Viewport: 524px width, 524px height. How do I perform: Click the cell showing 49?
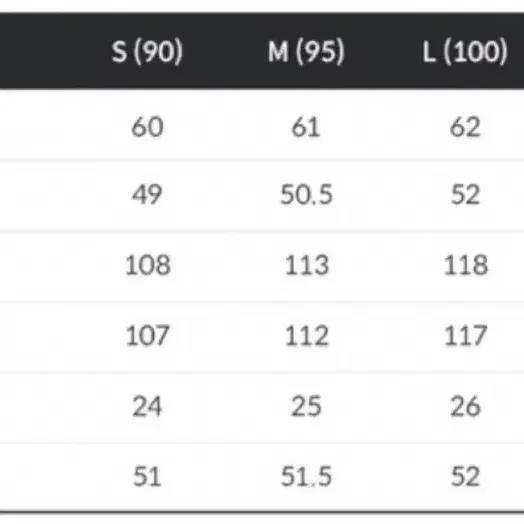tap(147, 194)
